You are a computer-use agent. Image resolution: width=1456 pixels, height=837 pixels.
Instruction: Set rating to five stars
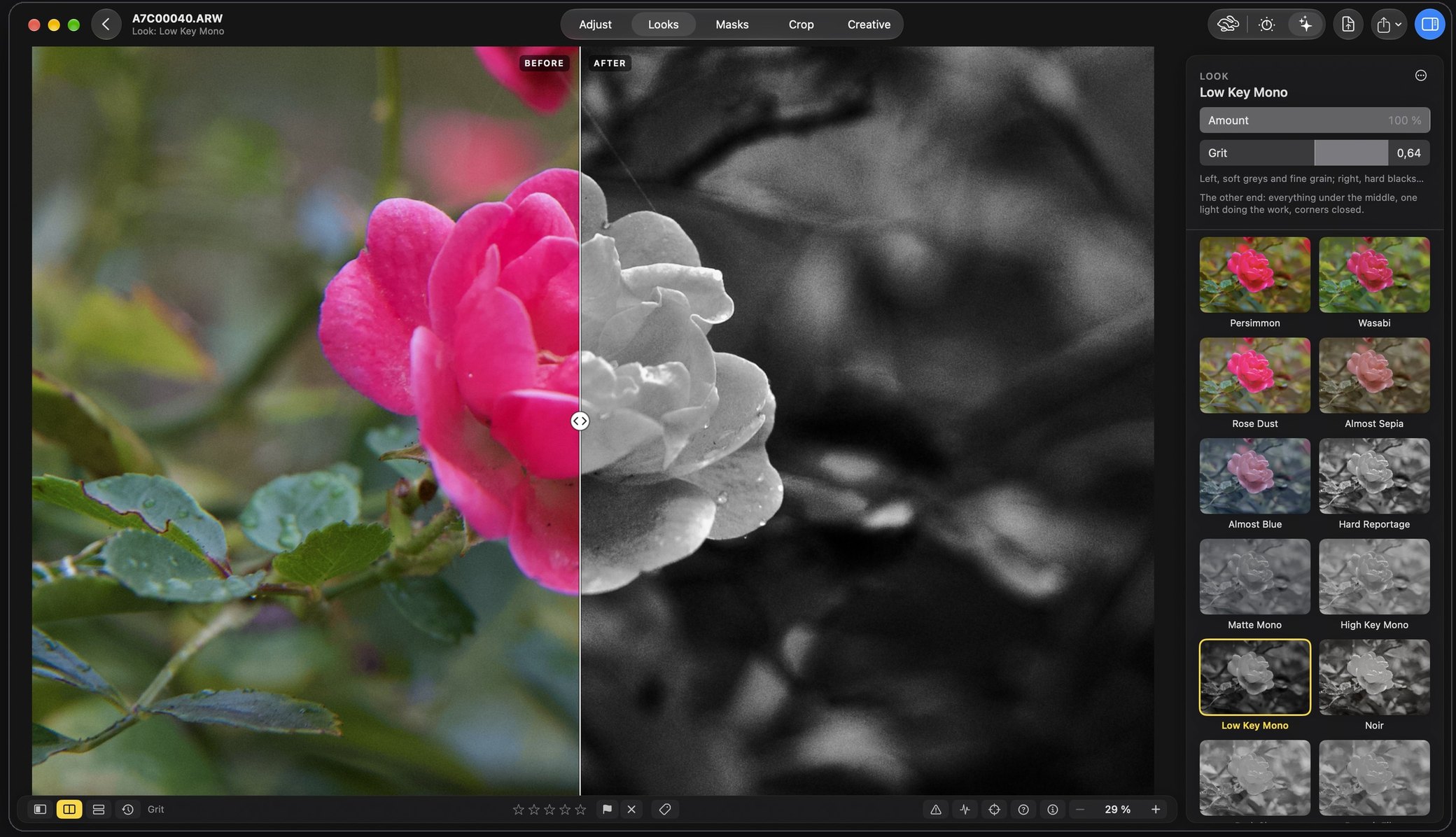tap(580, 809)
